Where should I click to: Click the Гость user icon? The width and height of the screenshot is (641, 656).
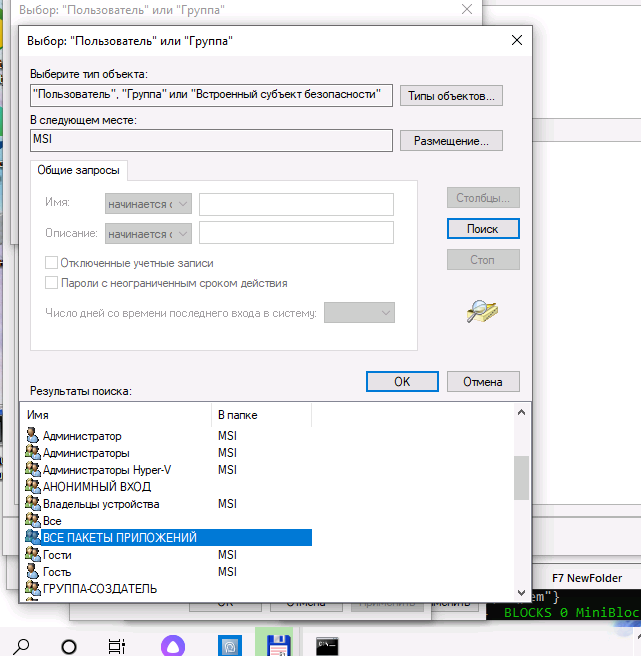coord(33,571)
